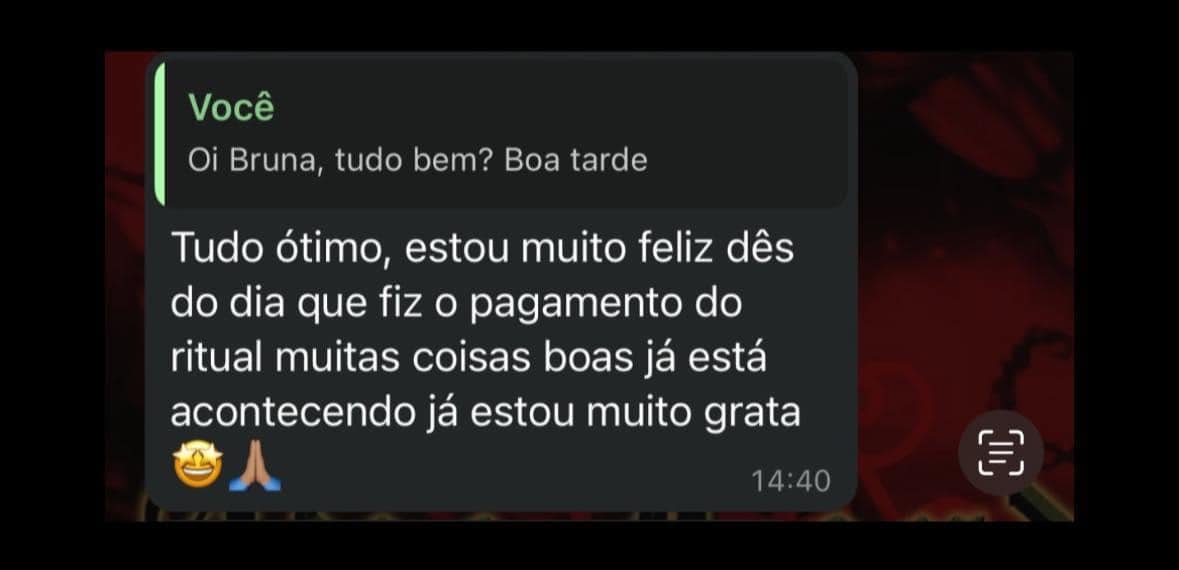Tap Boa tarde in quoted reply
Viewport: 1179px width, 570px height.
tap(575, 162)
